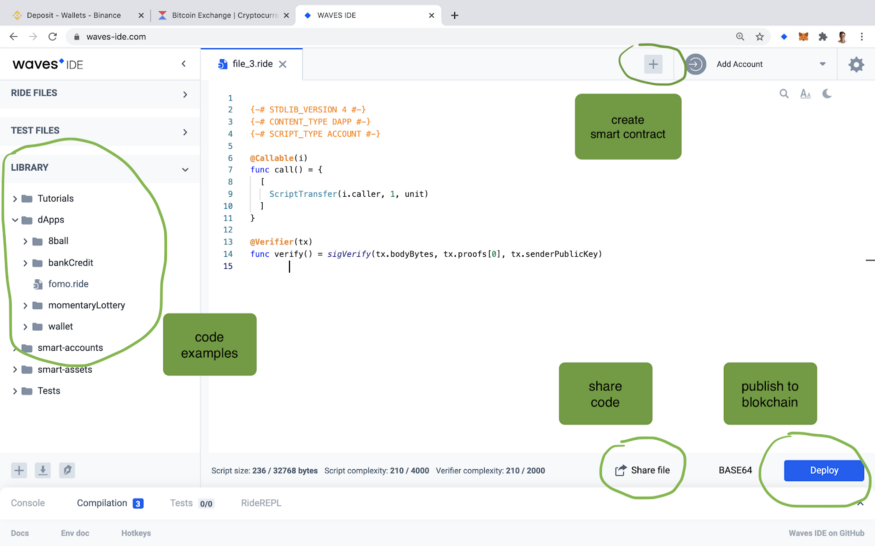Image resolution: width=875 pixels, height=546 pixels.
Task: Reload the waves-ide.com page
Action: click(52, 37)
